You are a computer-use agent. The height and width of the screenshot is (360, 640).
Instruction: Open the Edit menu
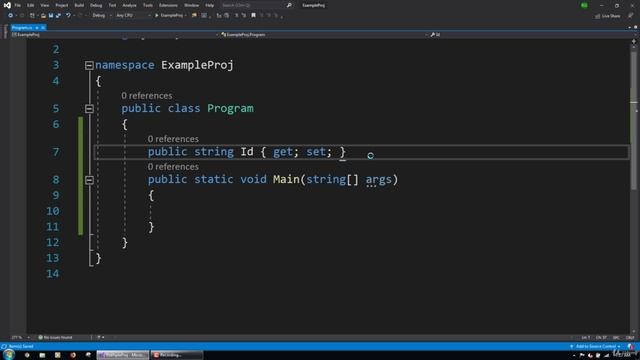[x=31, y=5]
